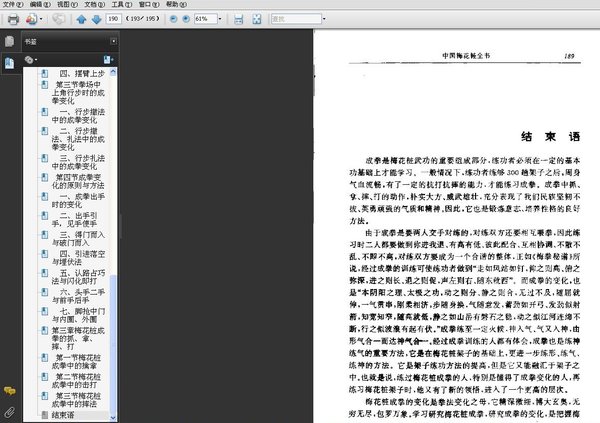
Task: Click the page count text (193 / 195)
Action: pos(142,18)
